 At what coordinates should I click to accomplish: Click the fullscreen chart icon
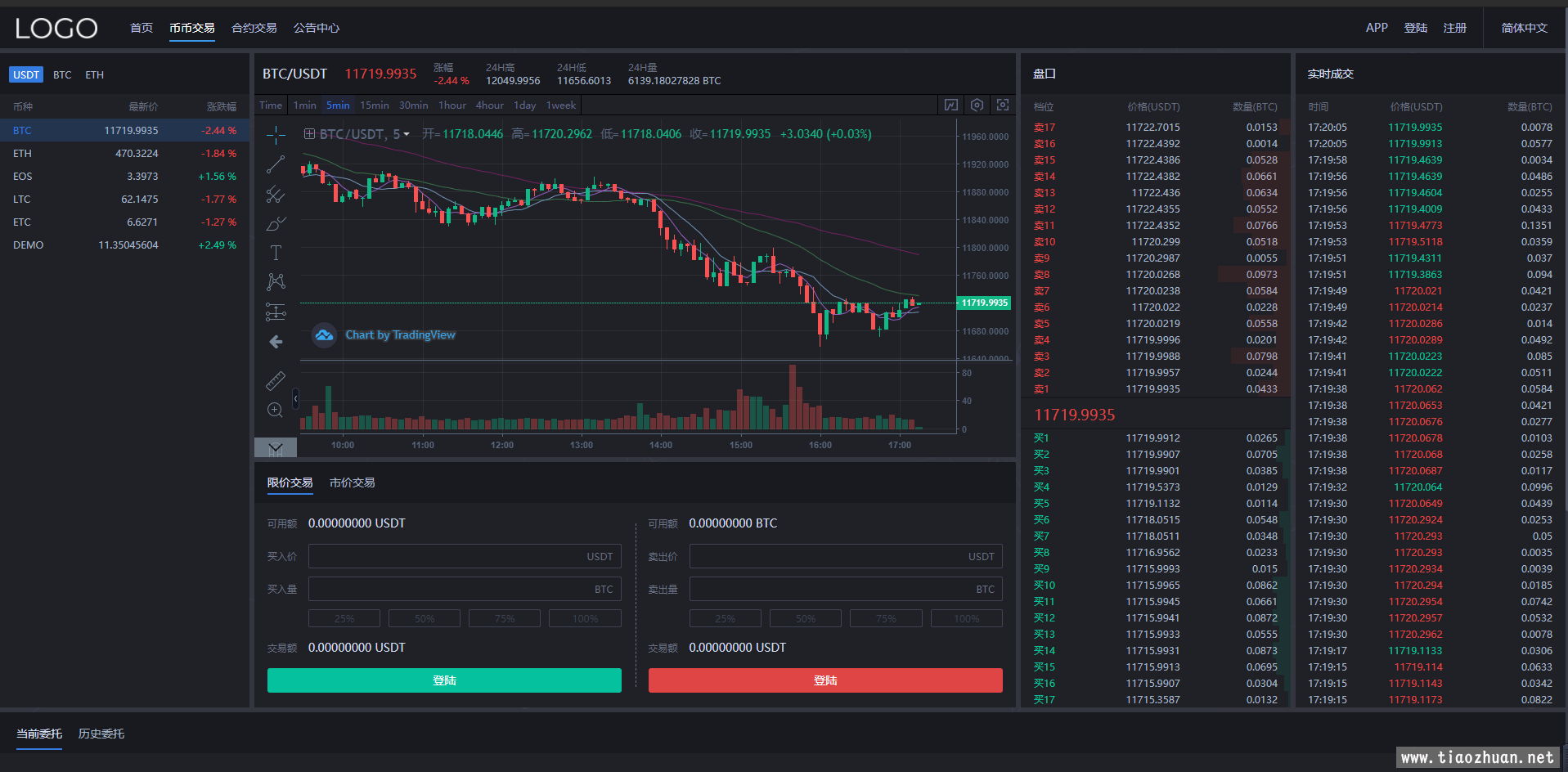coord(1003,105)
